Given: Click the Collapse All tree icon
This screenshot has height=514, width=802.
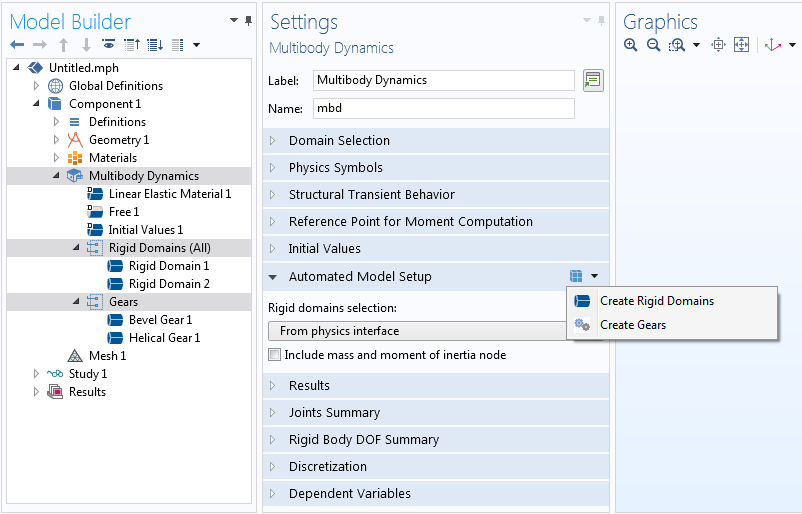Looking at the screenshot, I should click(132, 45).
